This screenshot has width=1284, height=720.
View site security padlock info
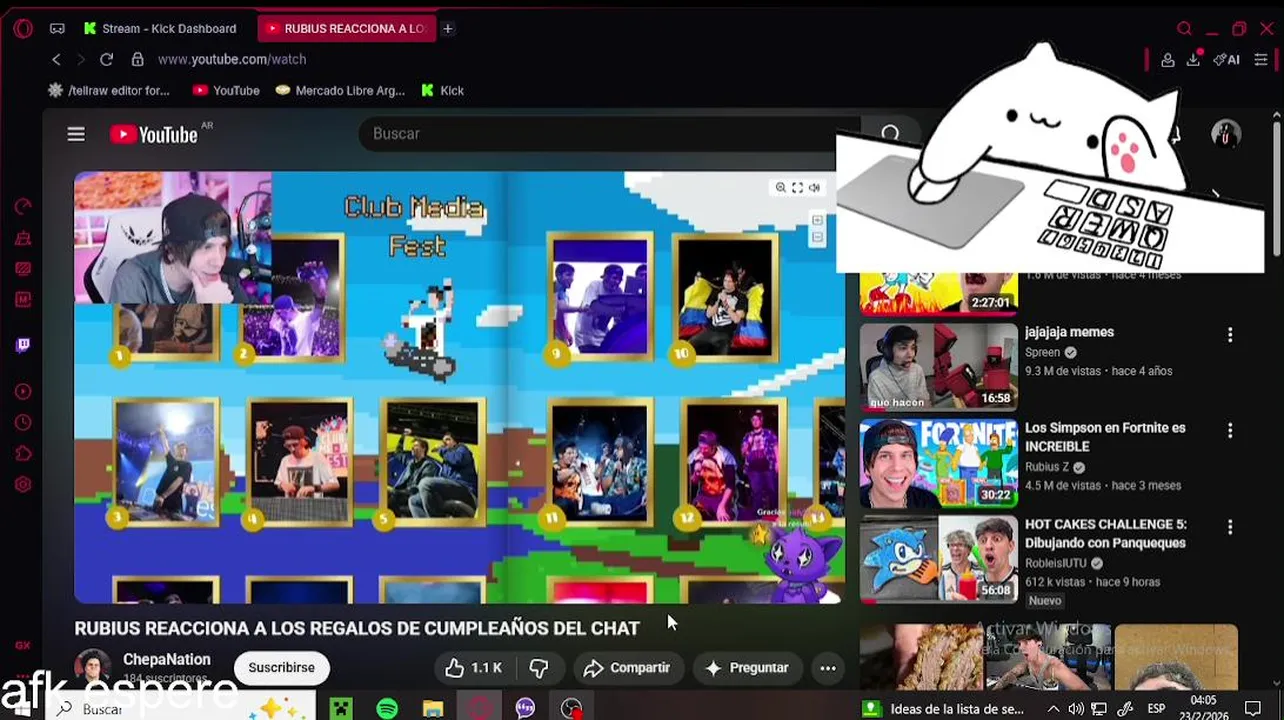tap(138, 59)
